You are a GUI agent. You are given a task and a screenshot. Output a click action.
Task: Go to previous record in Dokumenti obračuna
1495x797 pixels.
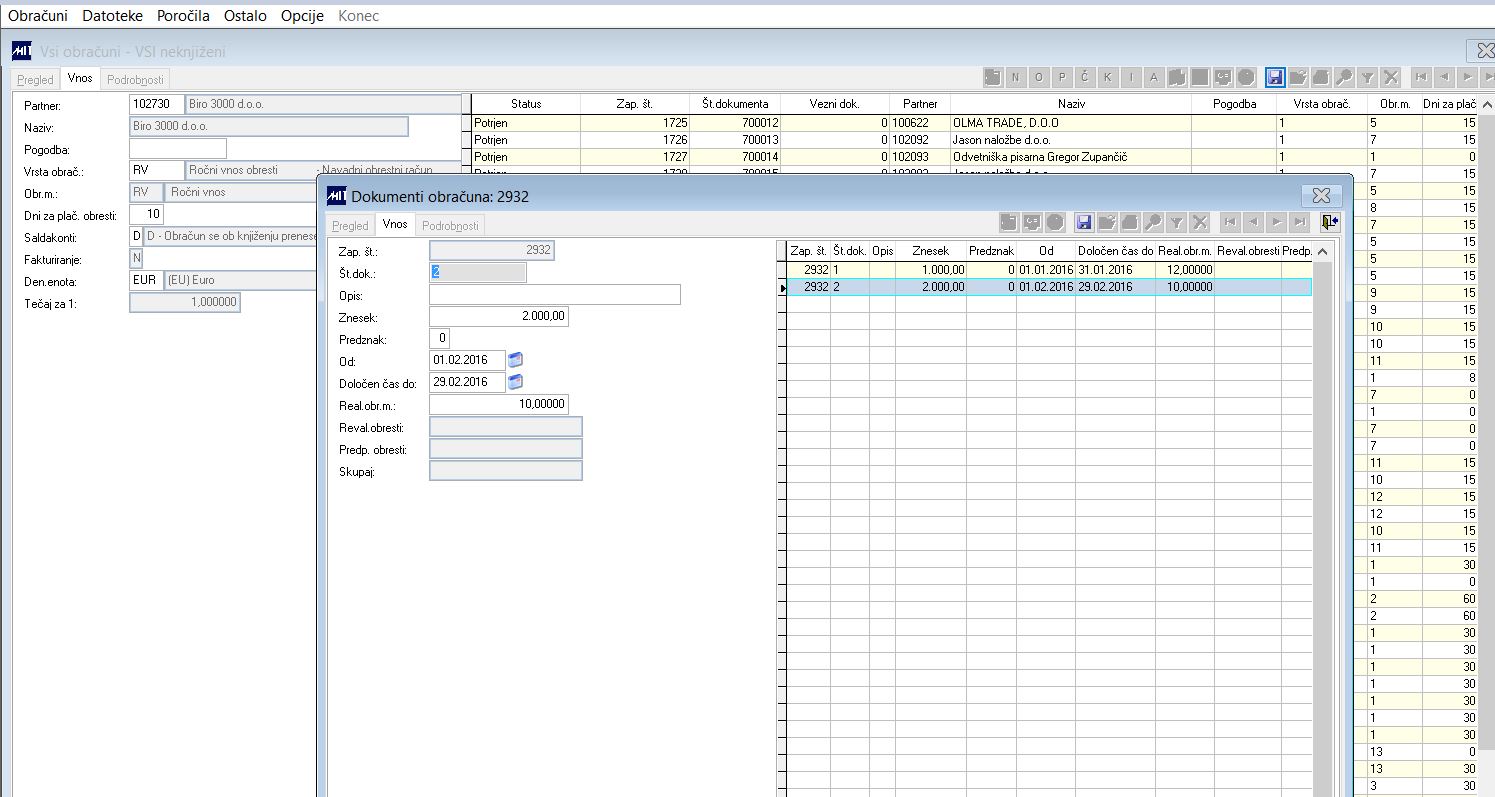pyautogui.click(x=1253, y=222)
